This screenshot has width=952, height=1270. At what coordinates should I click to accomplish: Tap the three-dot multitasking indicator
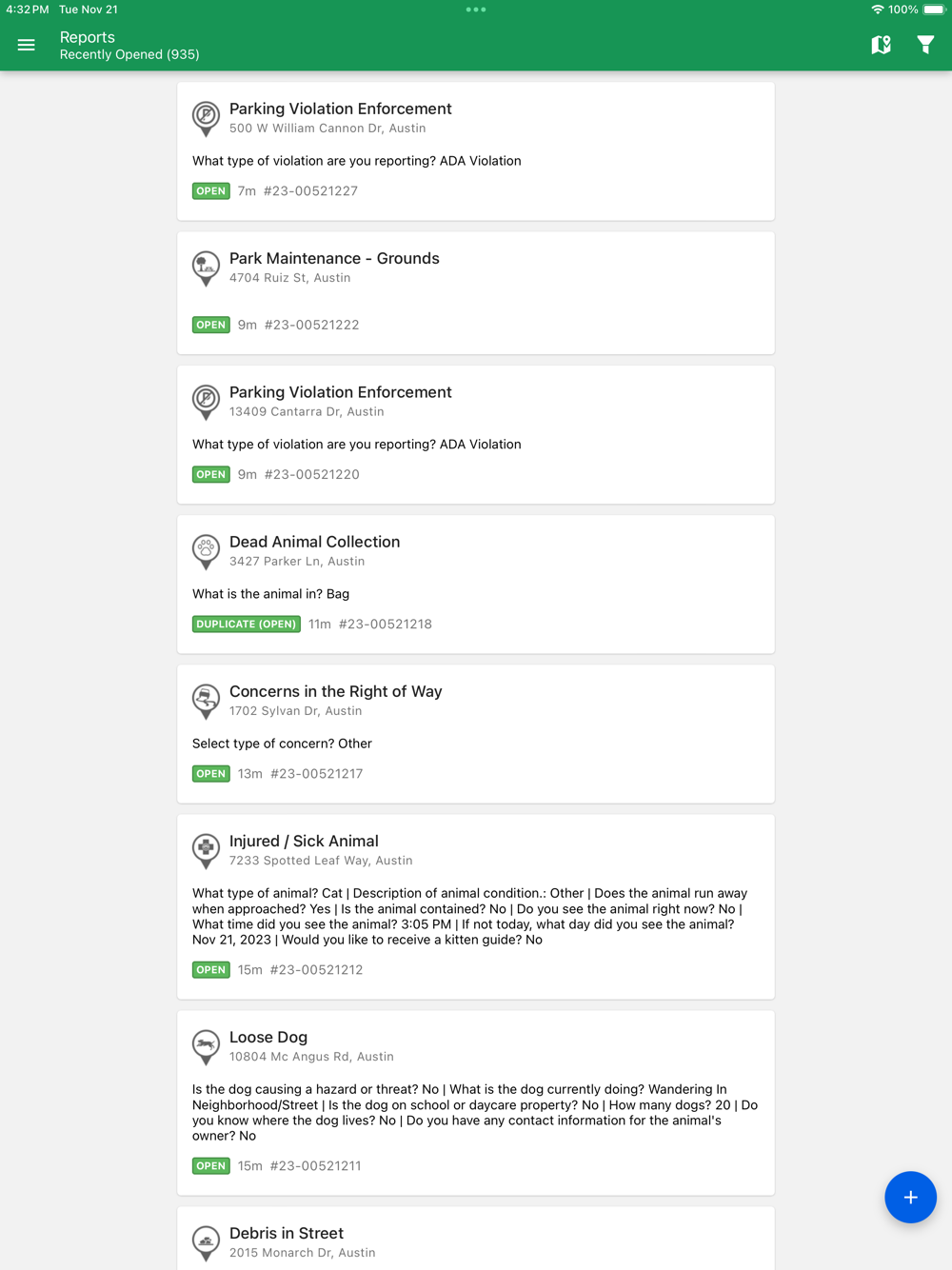(476, 10)
